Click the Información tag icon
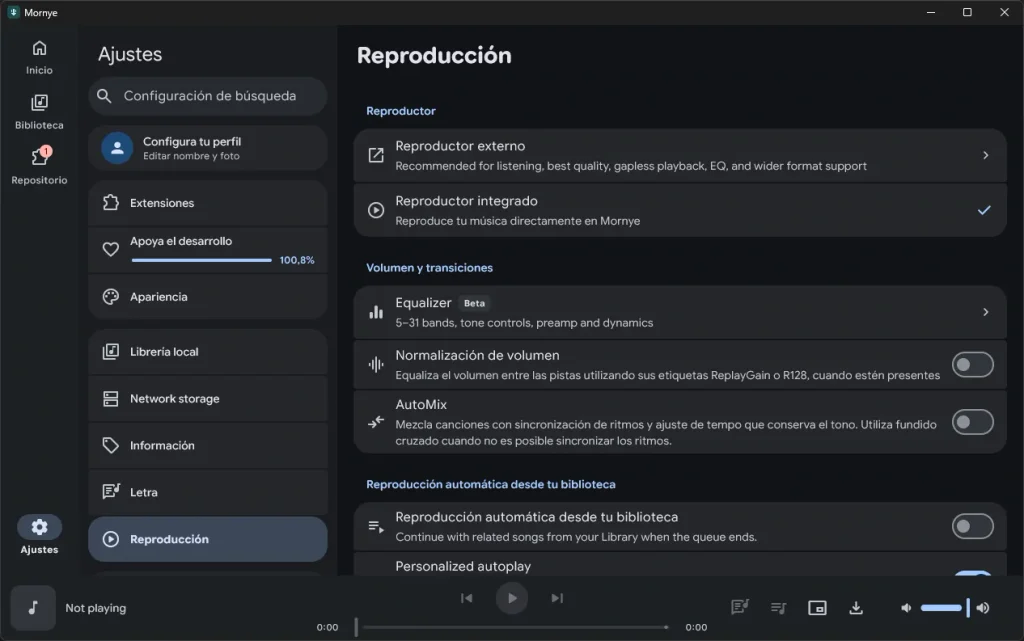The image size is (1024, 641). click(x=111, y=446)
